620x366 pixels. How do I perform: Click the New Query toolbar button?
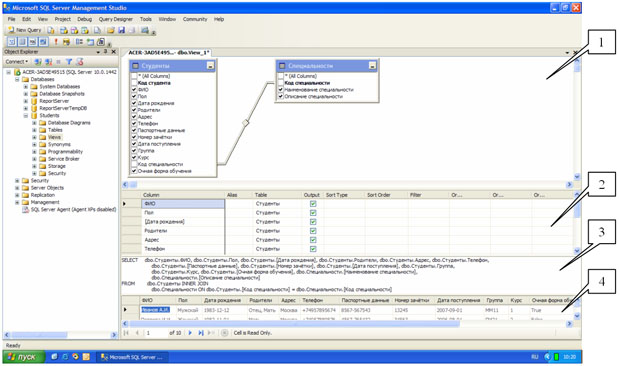25,30
